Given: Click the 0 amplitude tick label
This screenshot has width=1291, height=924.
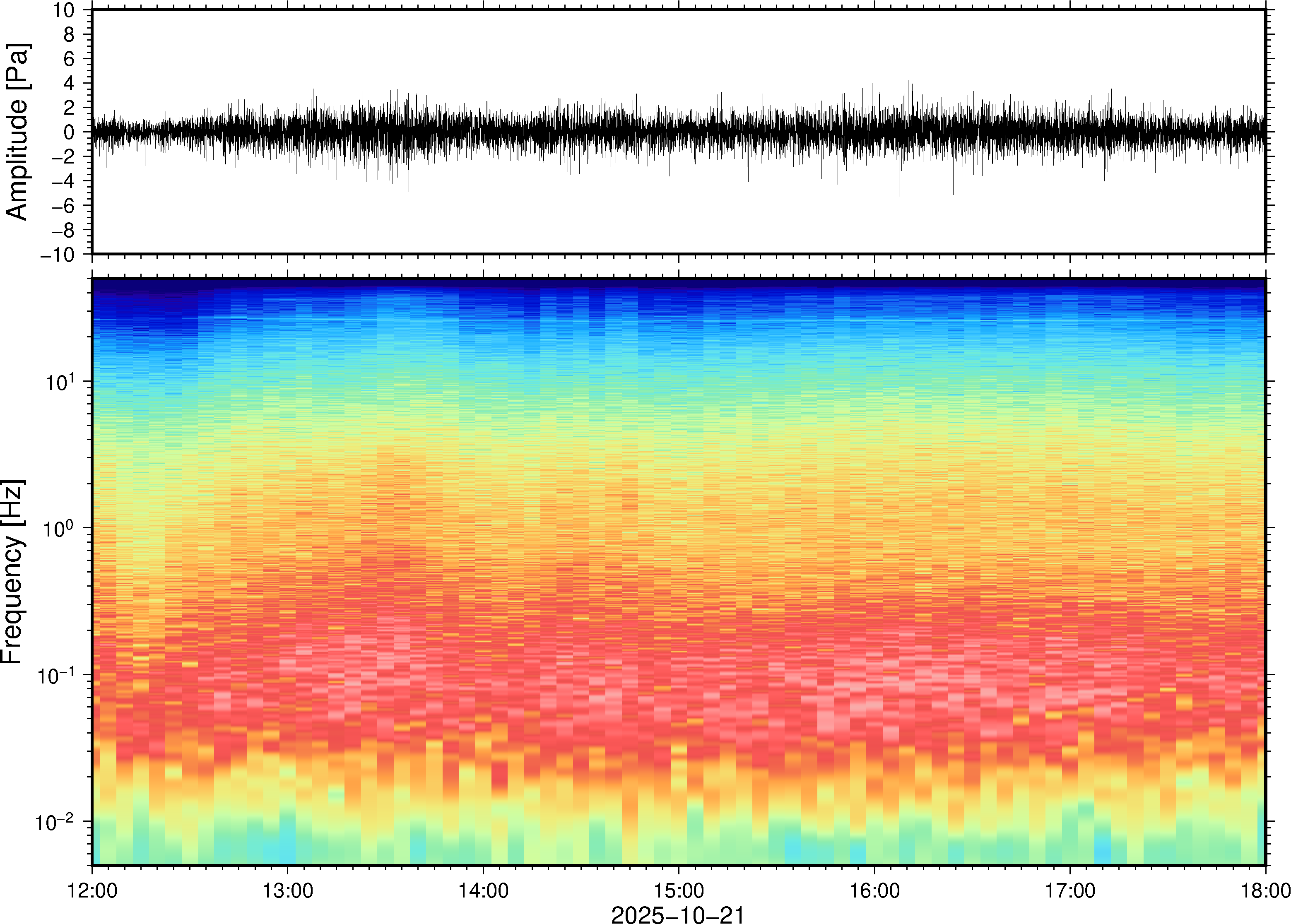Looking at the screenshot, I should click(x=69, y=132).
